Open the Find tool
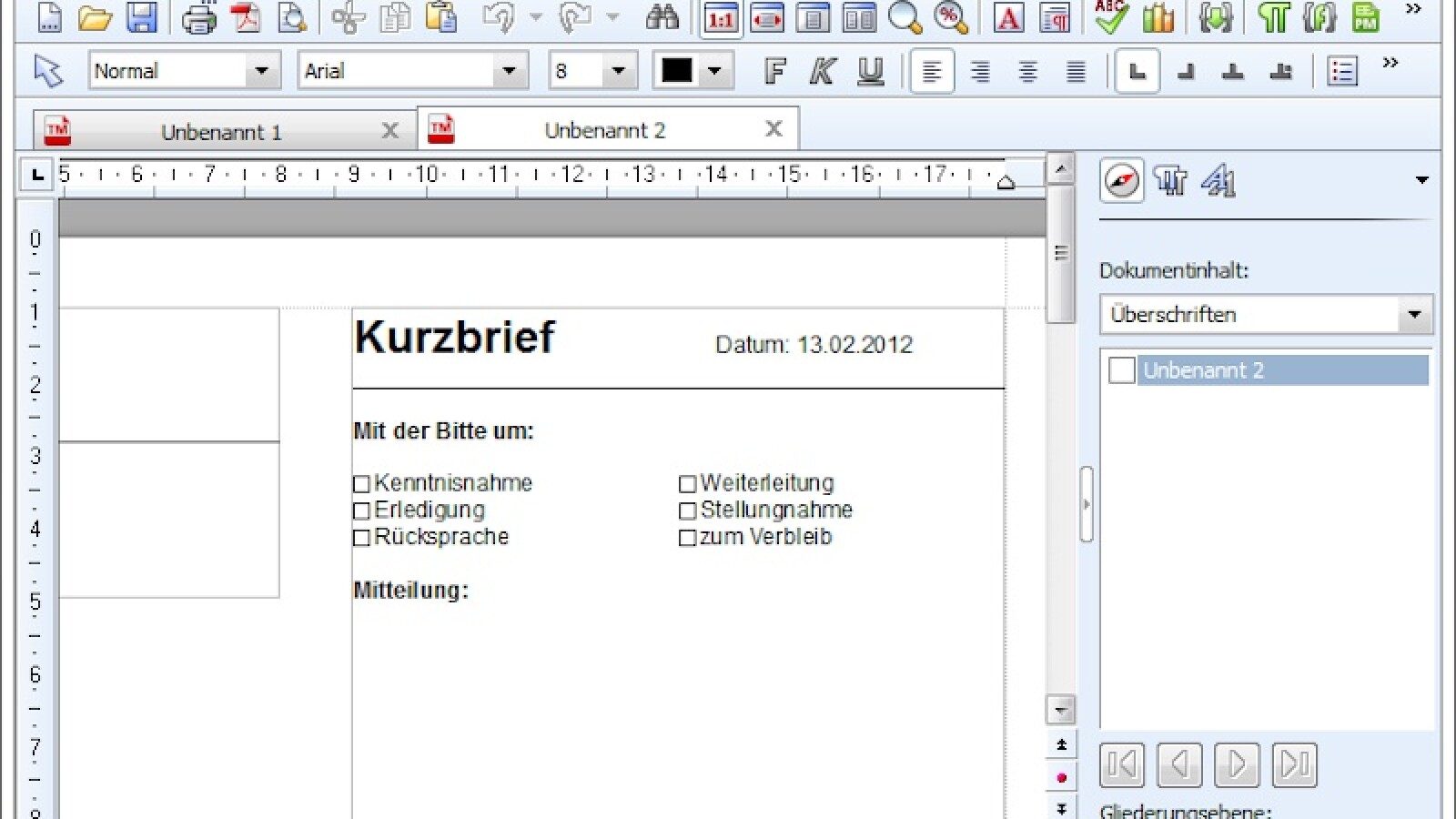 pyautogui.click(x=663, y=15)
